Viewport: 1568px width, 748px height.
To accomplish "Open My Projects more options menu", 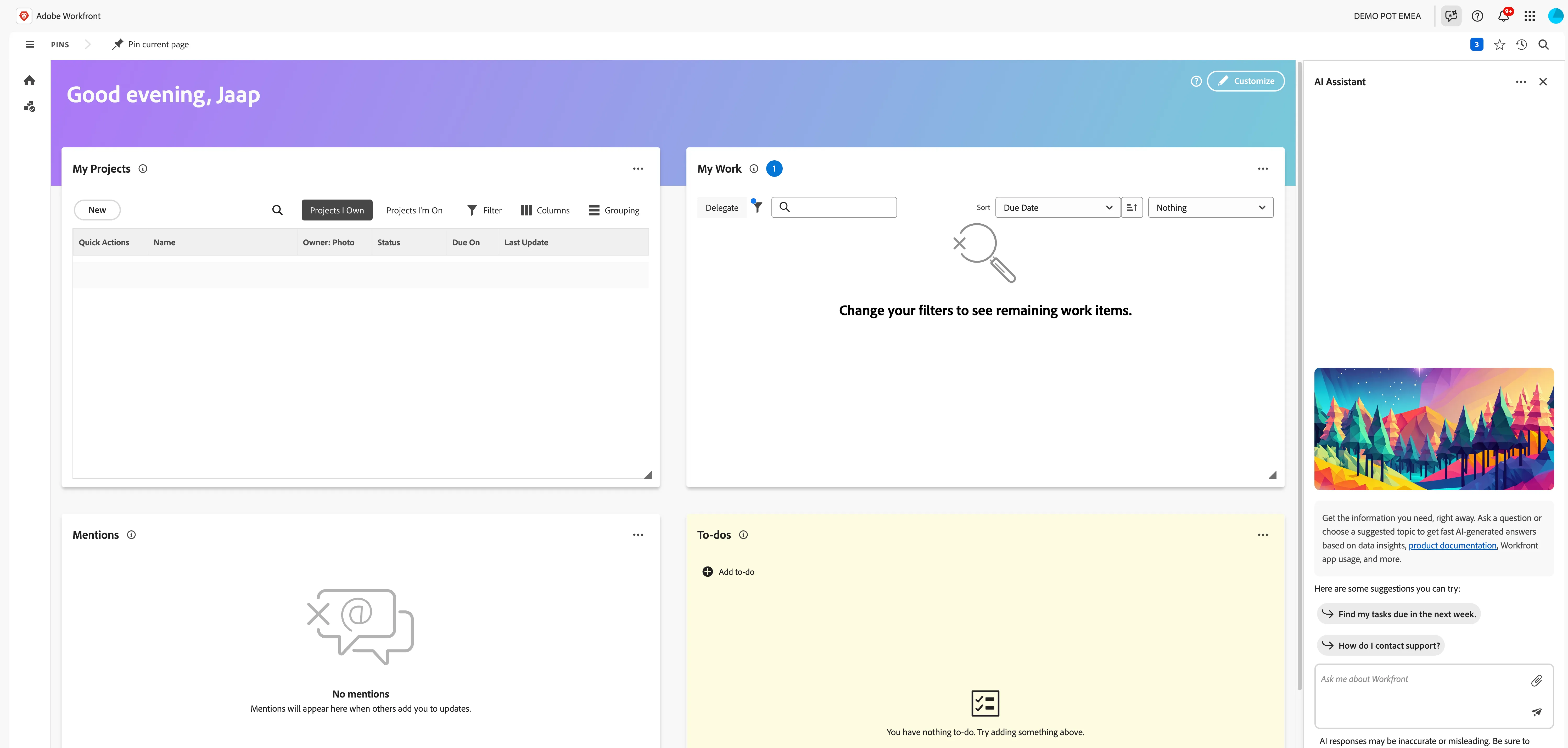I will tap(638, 169).
